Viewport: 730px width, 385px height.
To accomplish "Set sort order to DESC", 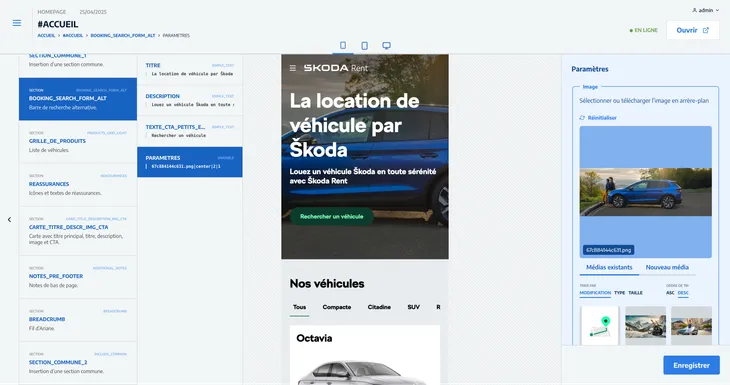I will coord(683,293).
